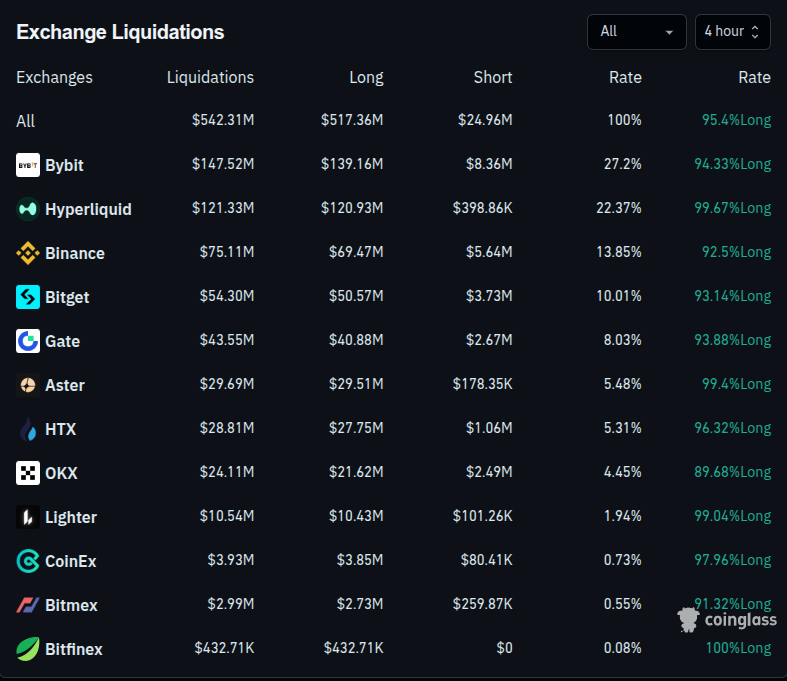Click CoinEx short value $80.41K
The image size is (787, 681).
486,560
